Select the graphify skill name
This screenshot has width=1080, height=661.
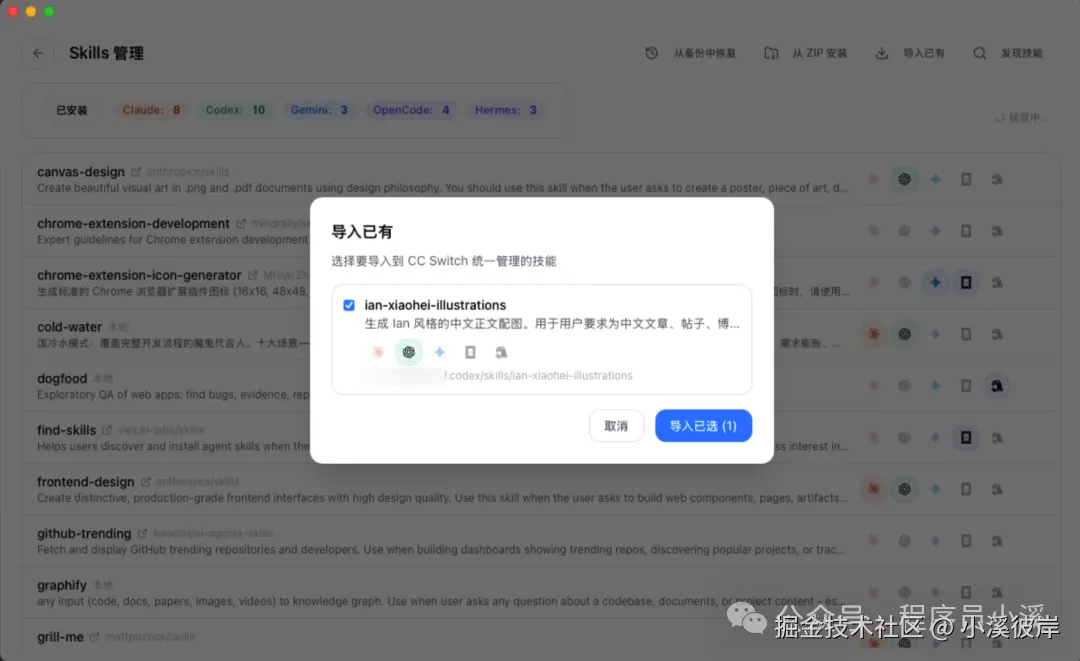(x=62, y=585)
